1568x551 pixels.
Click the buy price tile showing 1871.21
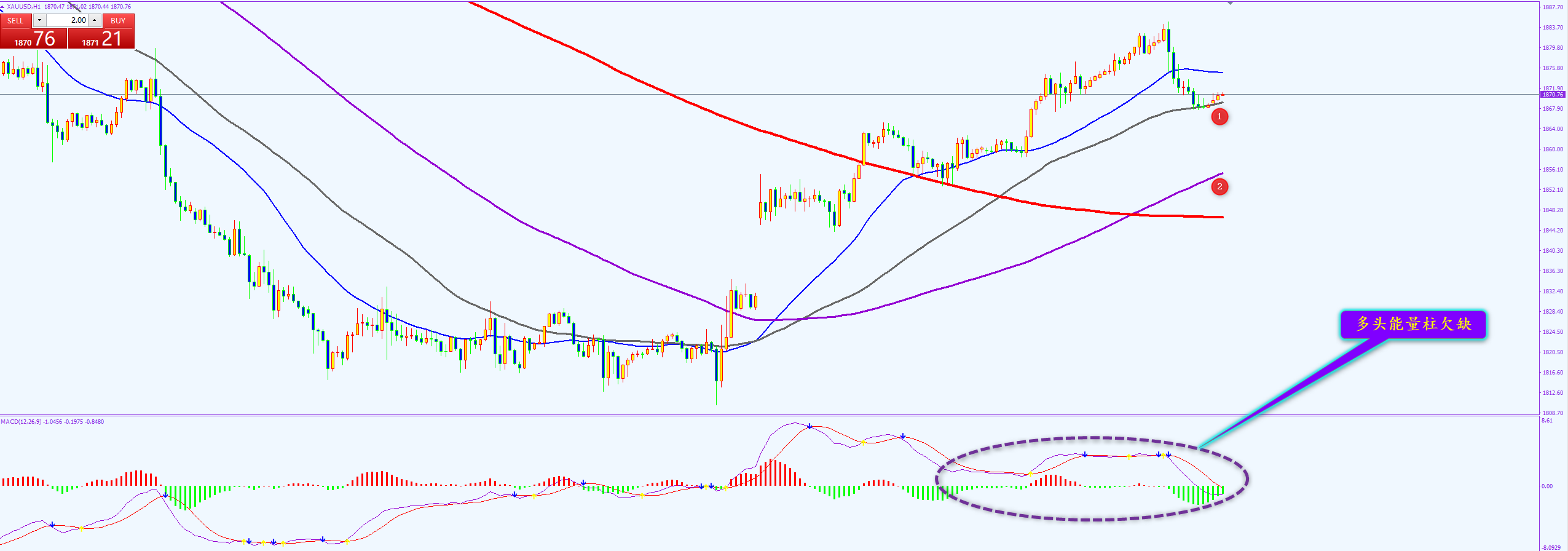click(x=101, y=39)
